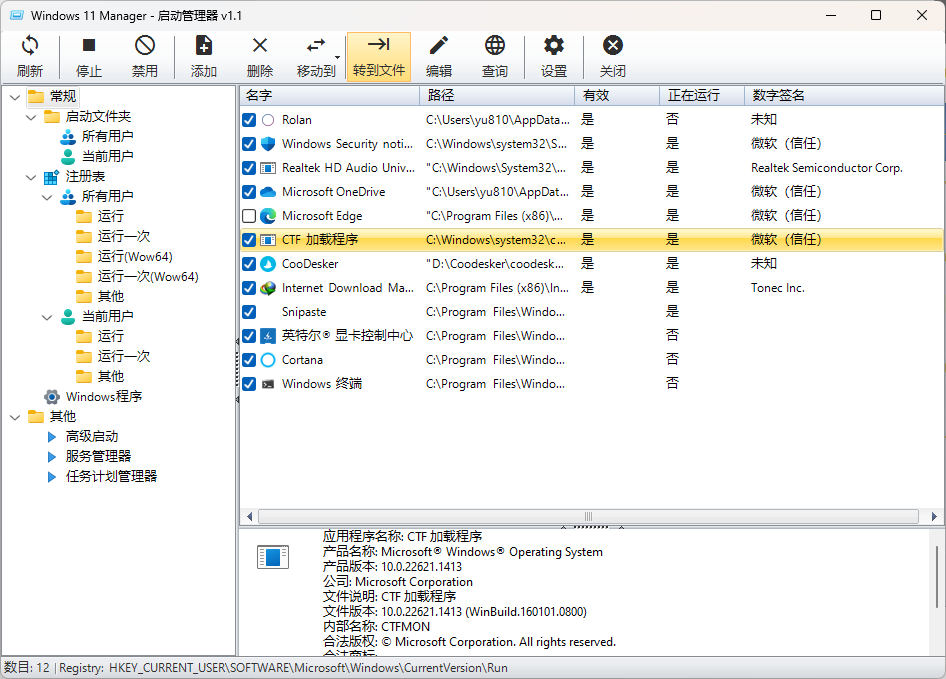Click the Tonec Inc. signature cell

[778, 288]
